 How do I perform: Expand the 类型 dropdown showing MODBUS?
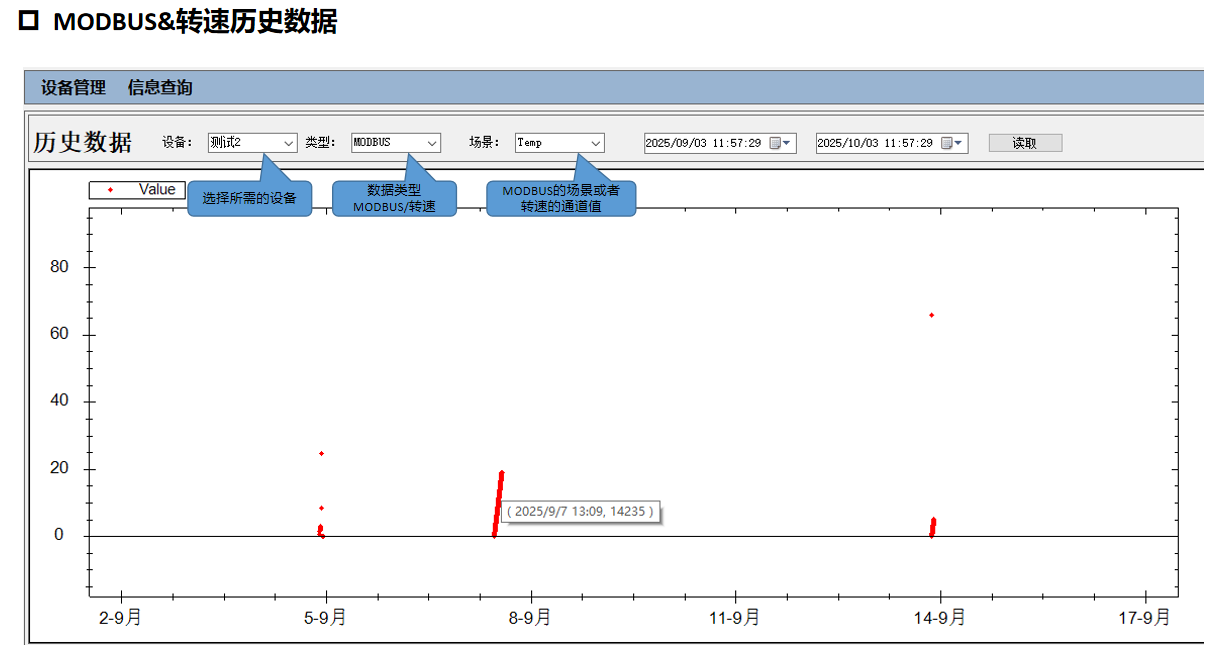pyautogui.click(x=432, y=143)
